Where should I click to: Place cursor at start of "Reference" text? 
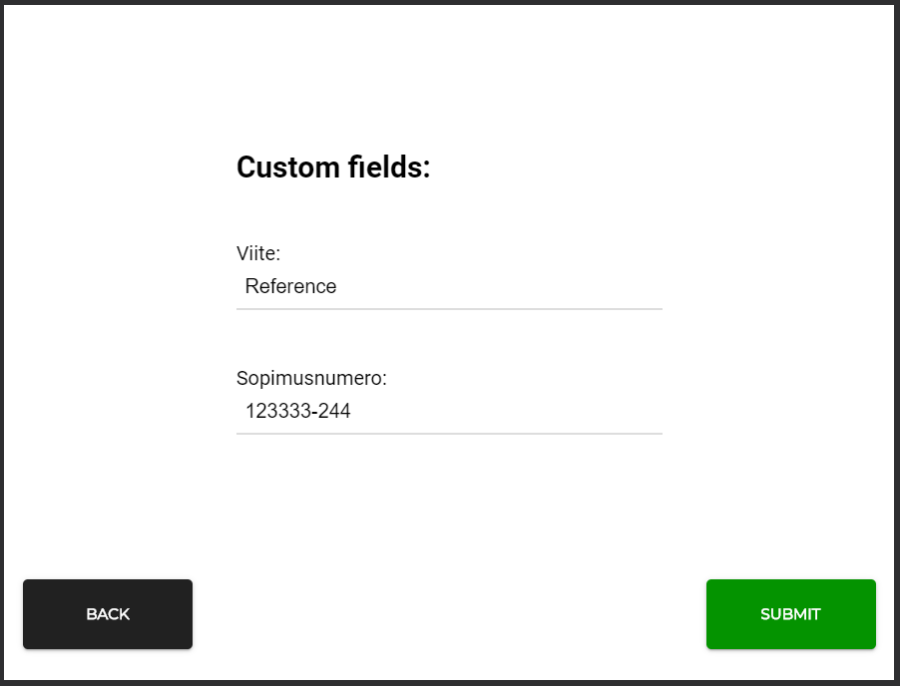pos(246,287)
